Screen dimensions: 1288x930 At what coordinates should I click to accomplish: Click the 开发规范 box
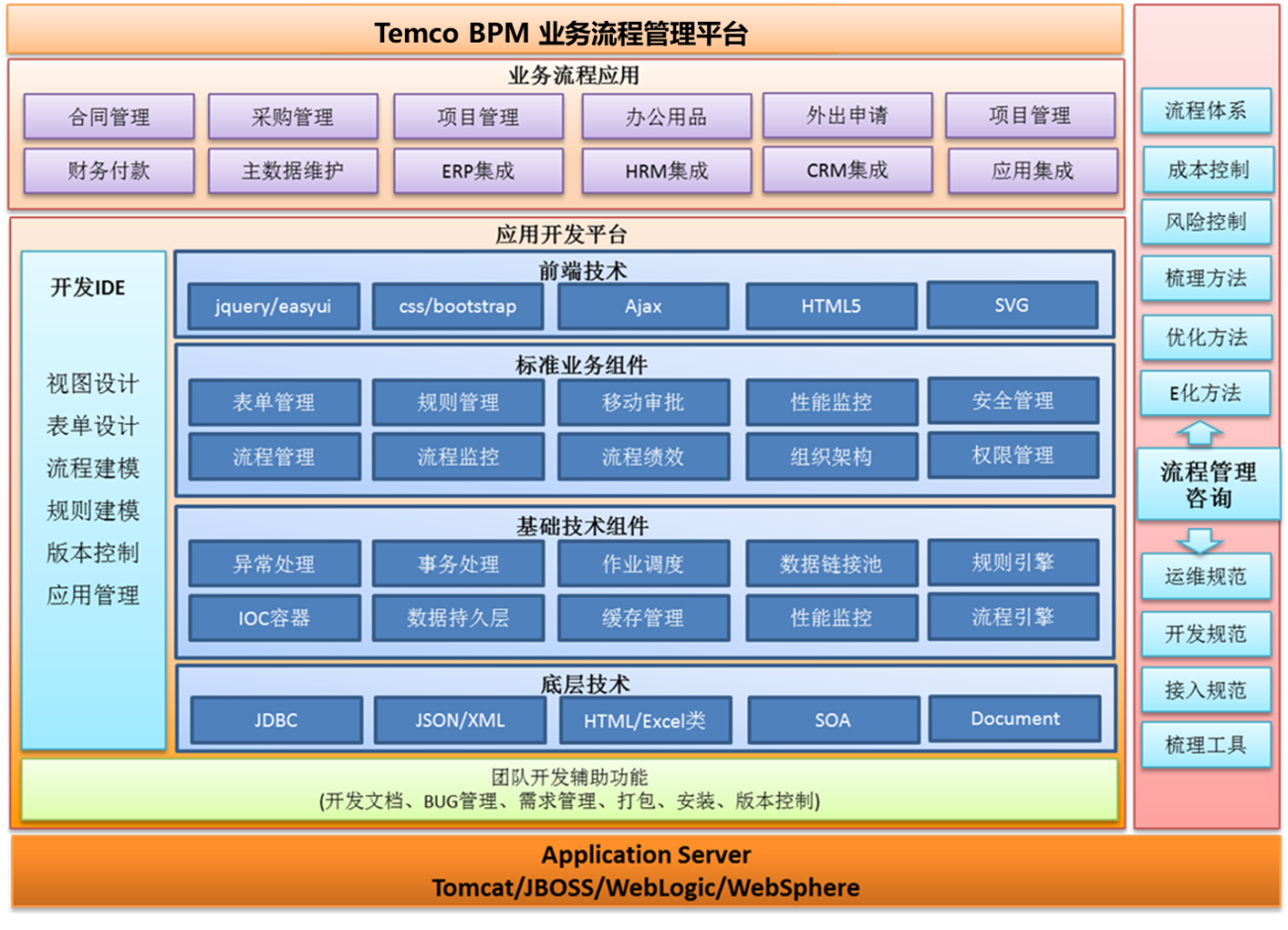tap(1206, 634)
